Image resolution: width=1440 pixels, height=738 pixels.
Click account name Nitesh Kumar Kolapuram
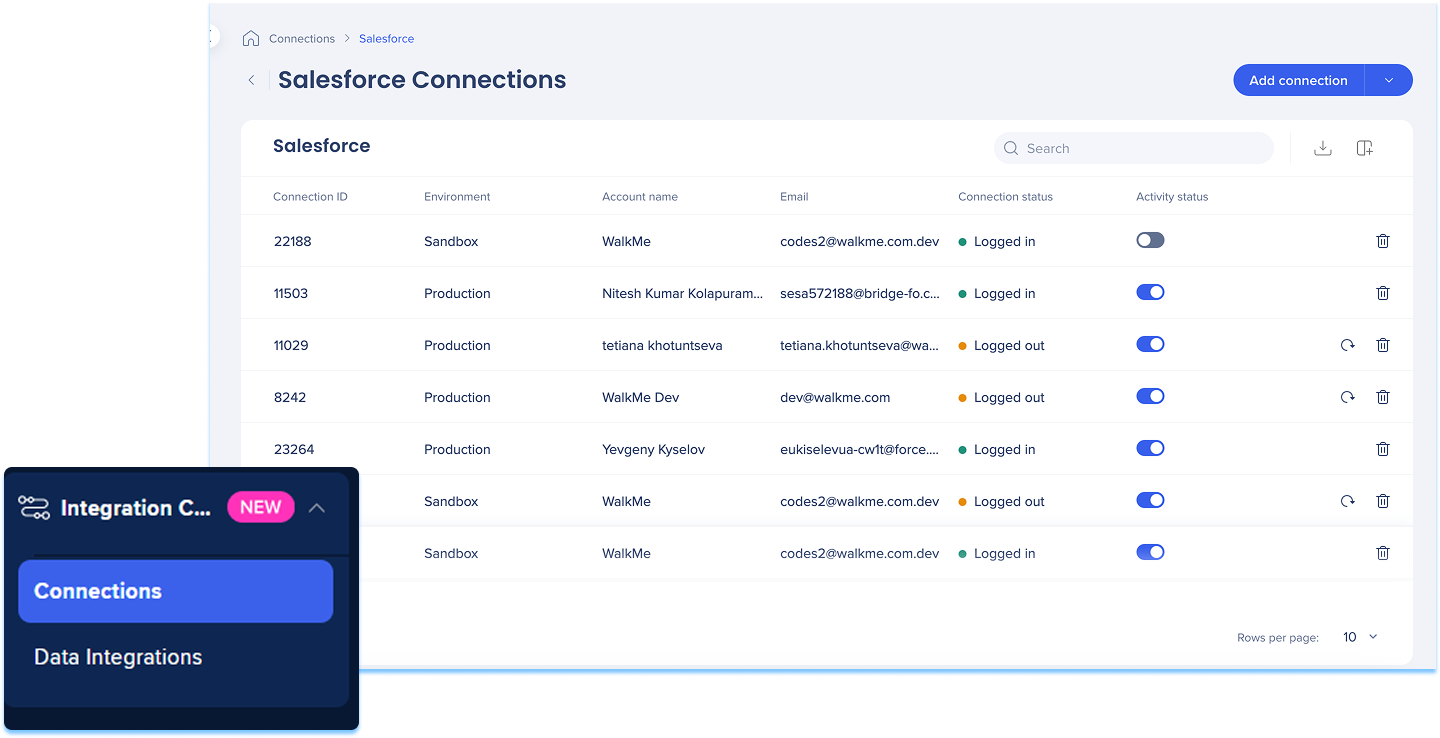coord(682,293)
